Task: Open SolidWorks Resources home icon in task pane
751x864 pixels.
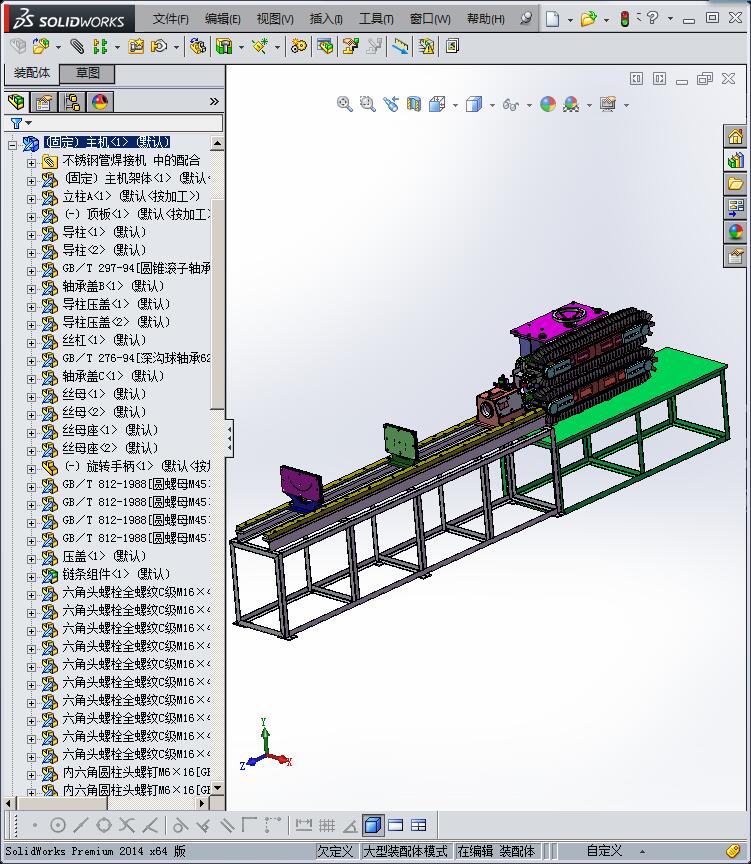Action: tap(736, 136)
